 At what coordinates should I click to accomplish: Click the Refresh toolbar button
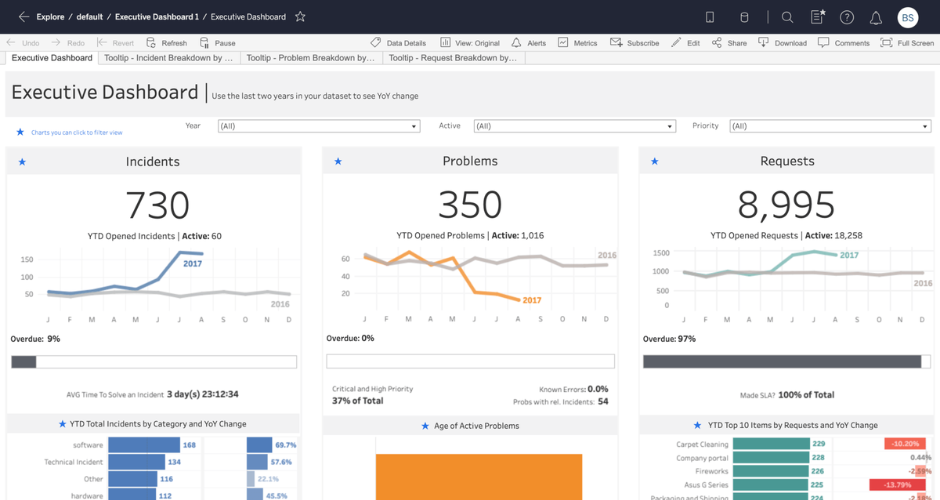point(167,43)
